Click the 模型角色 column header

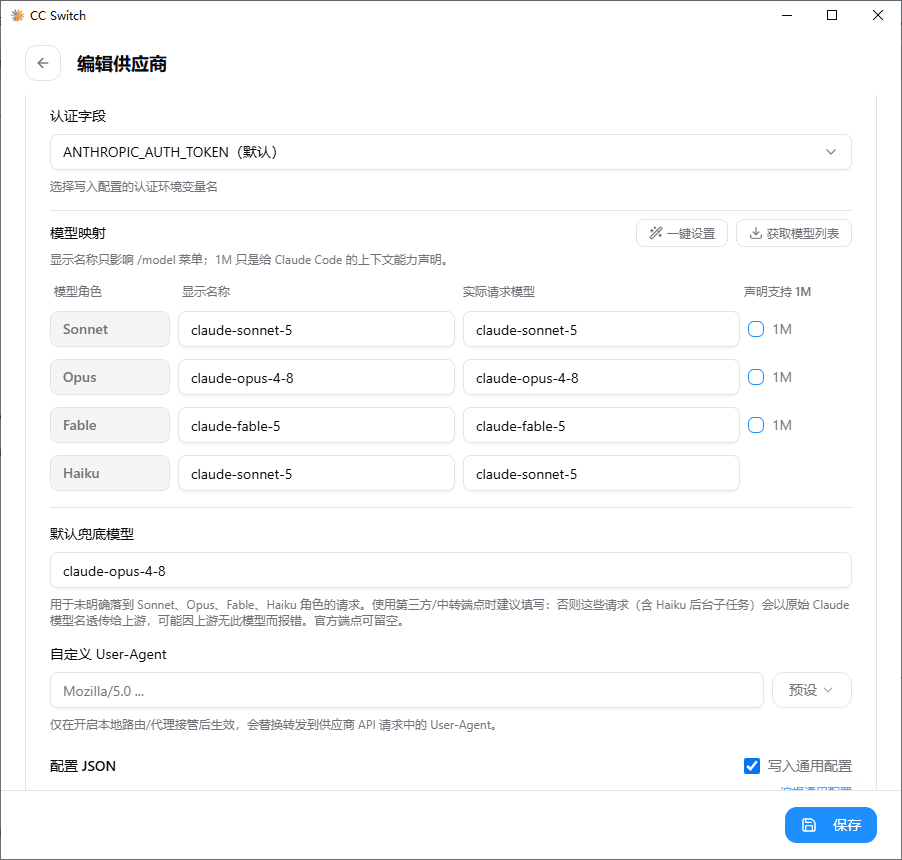tap(78, 292)
